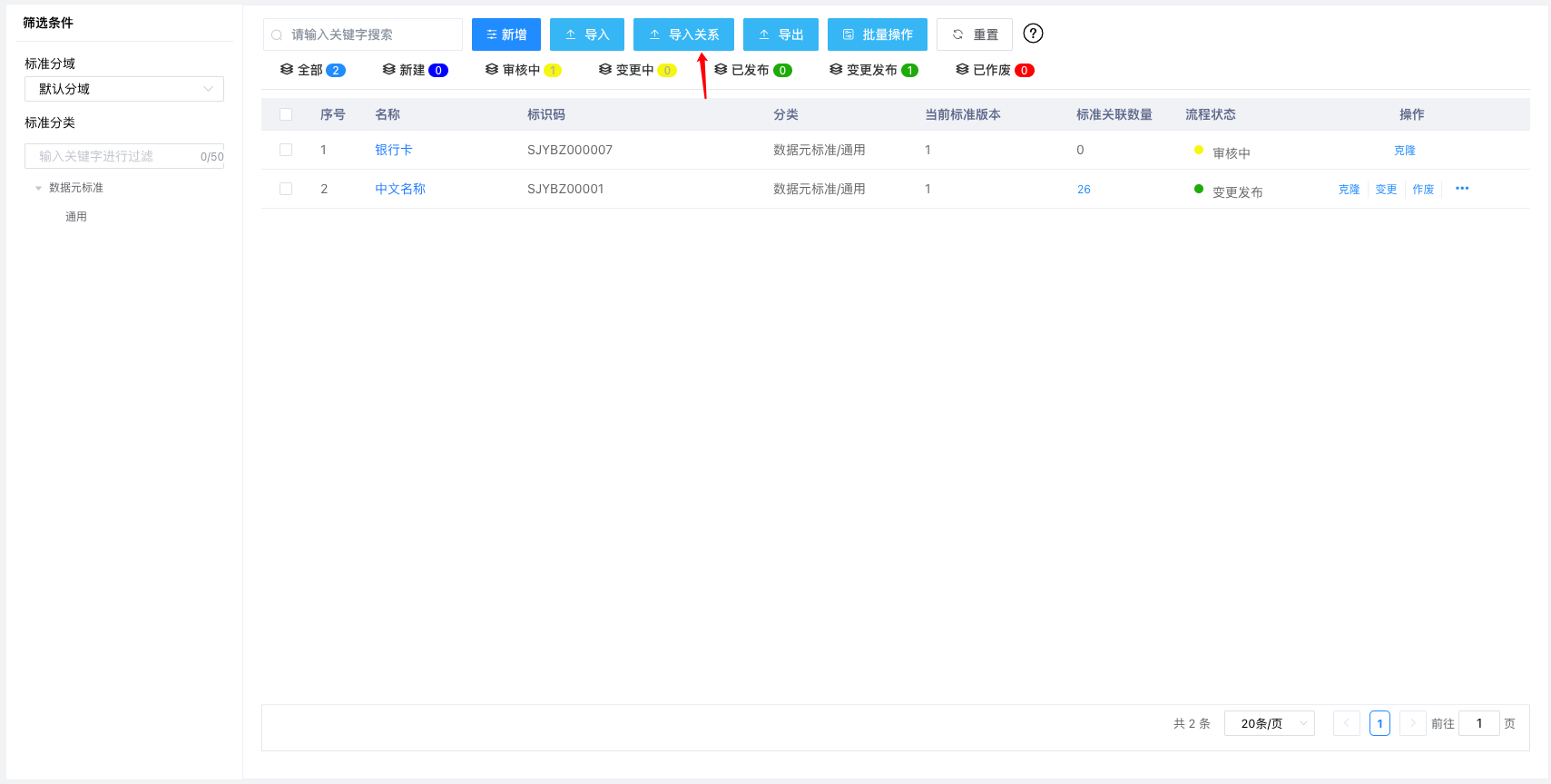Switch to the 新建 tab

click(415, 70)
